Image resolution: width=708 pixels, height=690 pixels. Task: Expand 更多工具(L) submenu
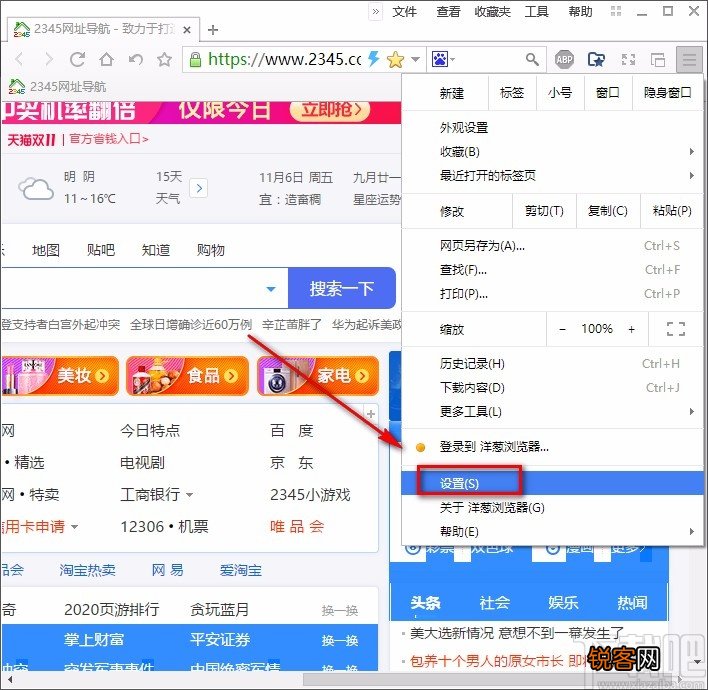[552, 412]
